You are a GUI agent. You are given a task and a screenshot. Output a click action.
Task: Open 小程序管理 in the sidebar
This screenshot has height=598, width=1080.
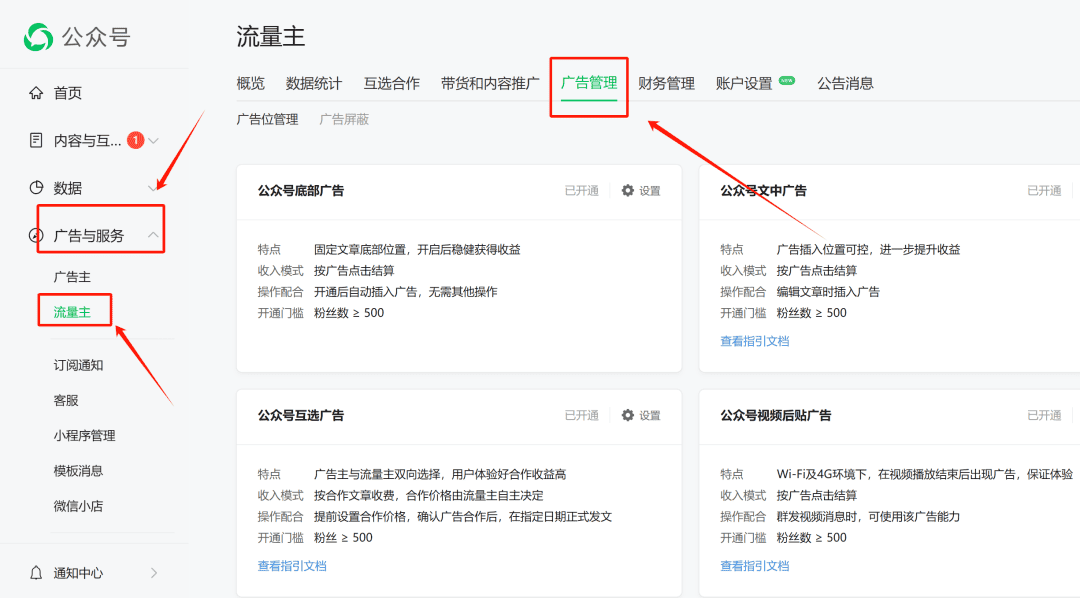85,435
